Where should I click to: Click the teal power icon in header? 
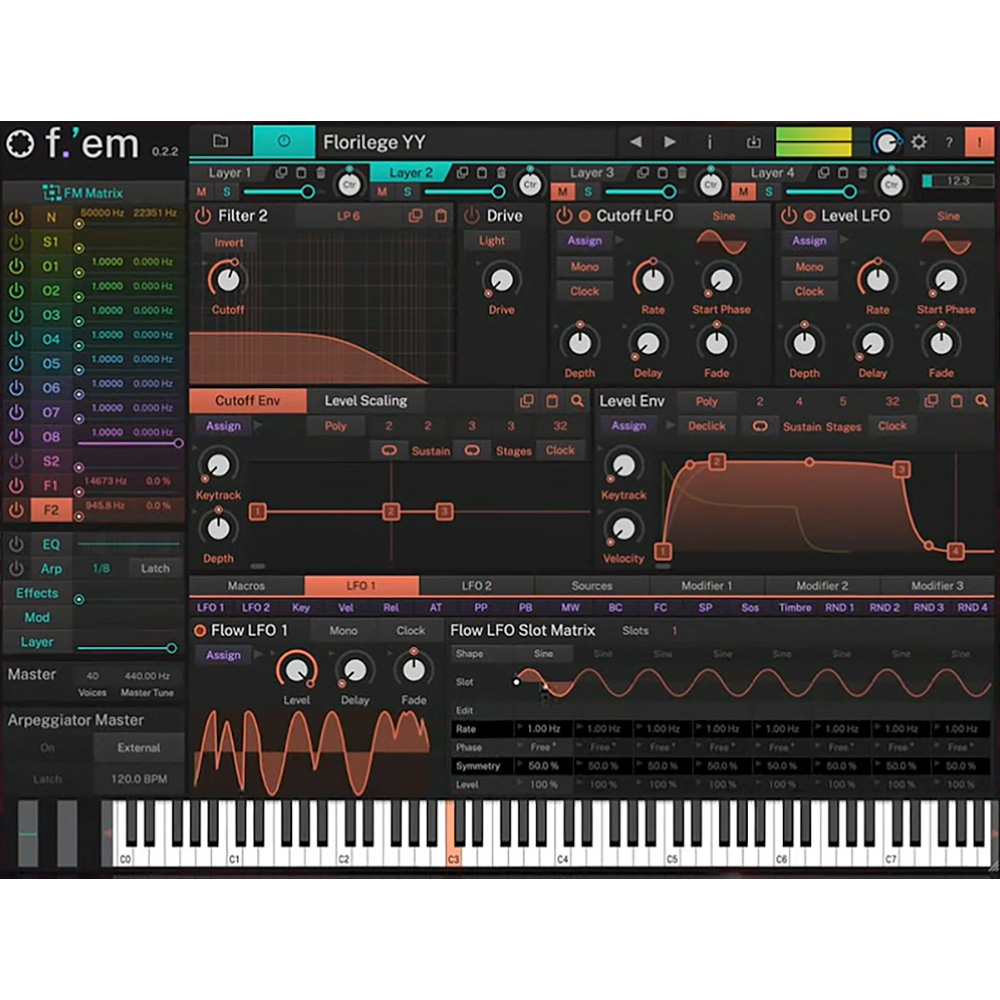click(x=284, y=141)
